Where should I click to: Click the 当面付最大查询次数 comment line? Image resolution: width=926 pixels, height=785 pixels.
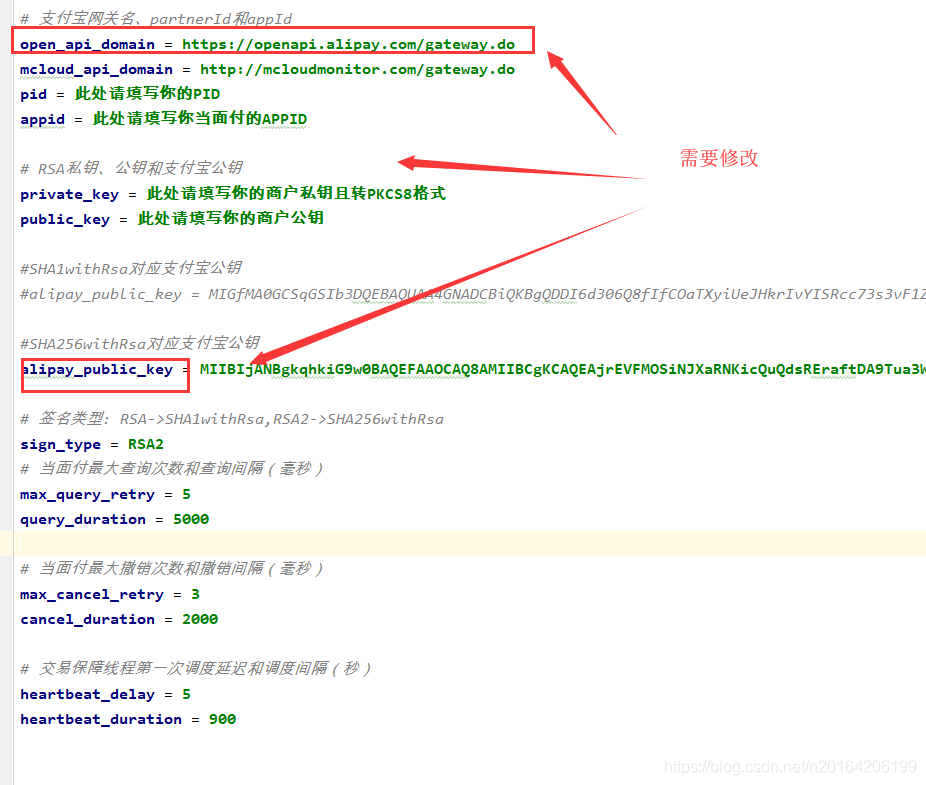click(x=171, y=469)
